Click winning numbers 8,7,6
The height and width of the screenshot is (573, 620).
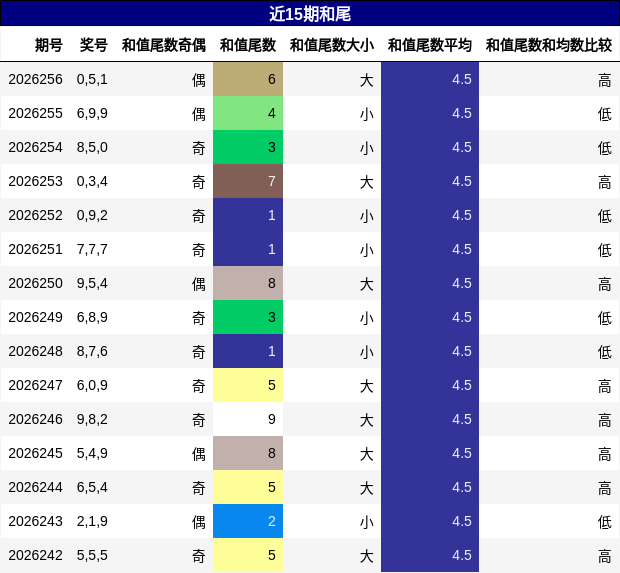click(x=92, y=351)
